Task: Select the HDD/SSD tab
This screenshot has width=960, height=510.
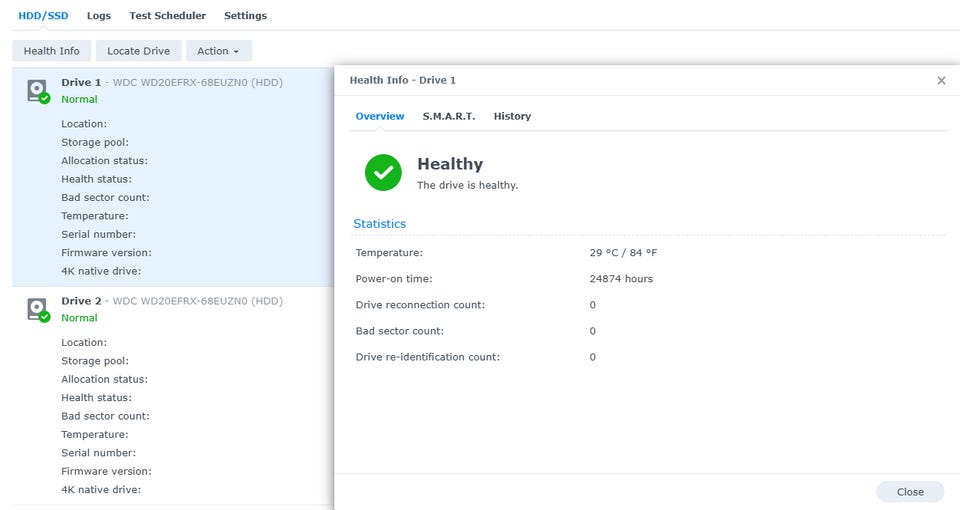Action: pyautogui.click(x=43, y=15)
